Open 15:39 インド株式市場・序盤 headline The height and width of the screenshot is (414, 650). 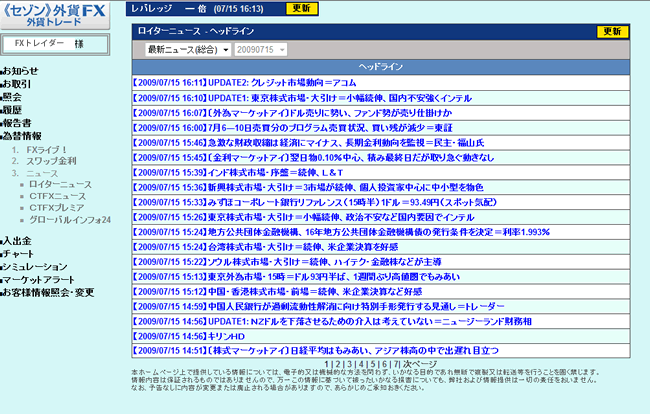click(238, 173)
